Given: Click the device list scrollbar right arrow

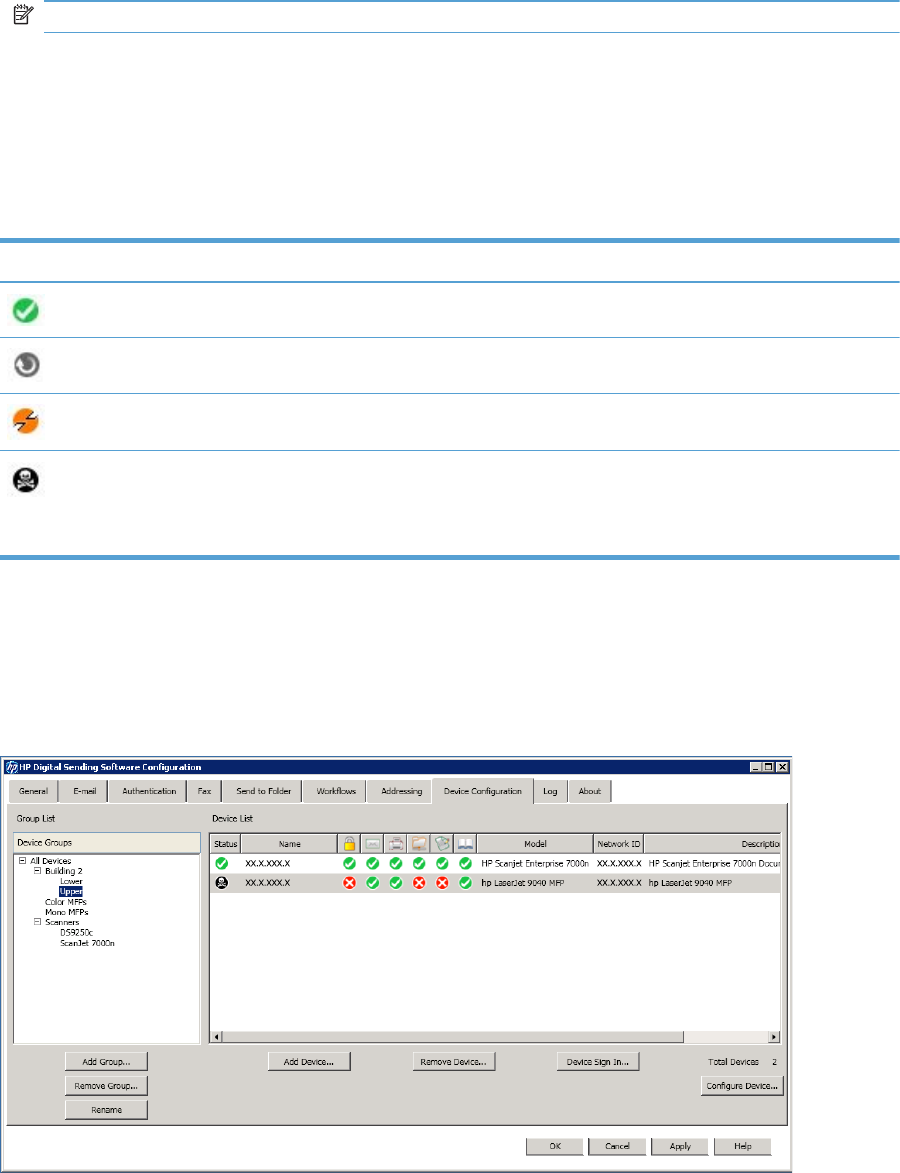Looking at the screenshot, I should [x=774, y=1037].
